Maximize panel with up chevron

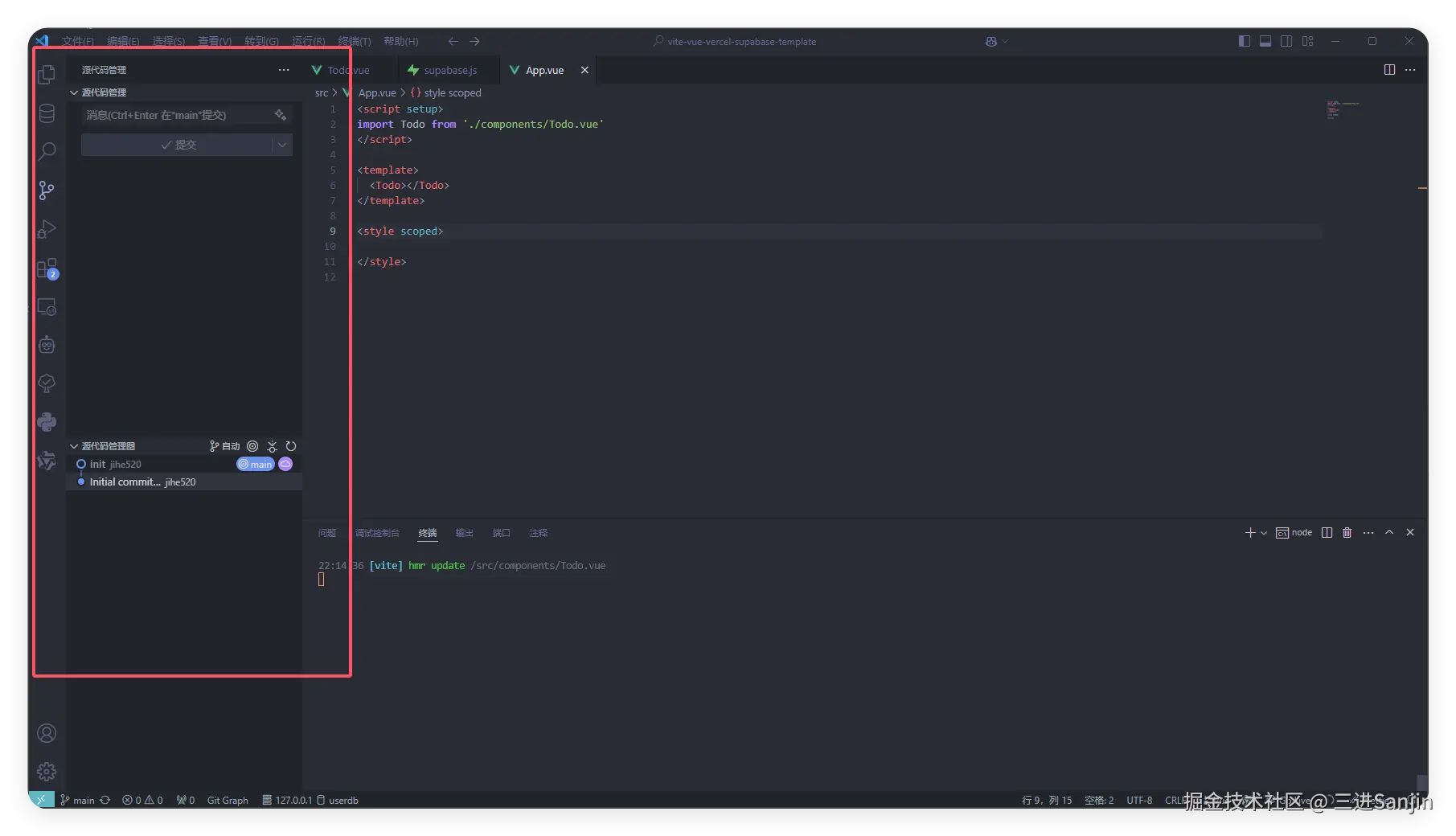coord(1389,532)
